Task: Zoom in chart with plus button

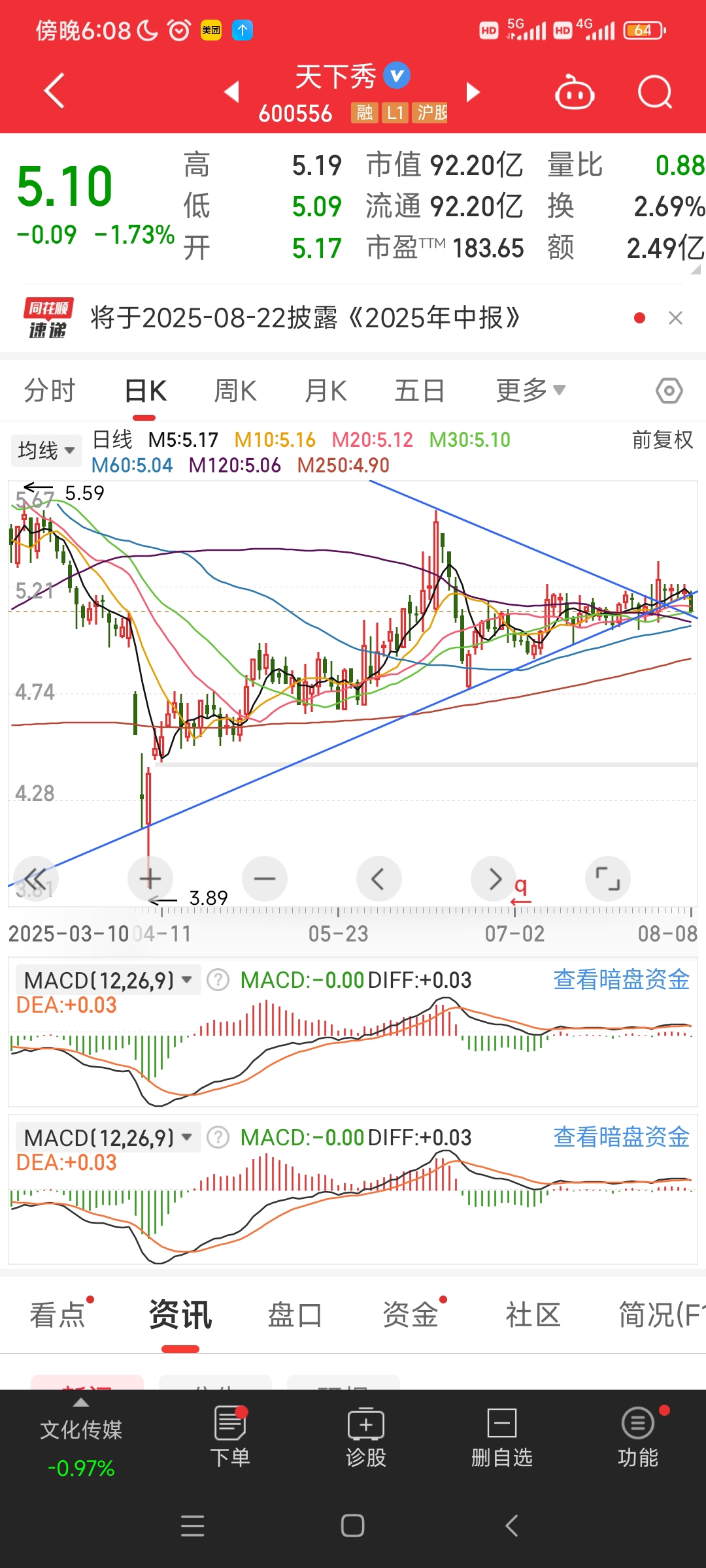Action: pyautogui.click(x=150, y=879)
